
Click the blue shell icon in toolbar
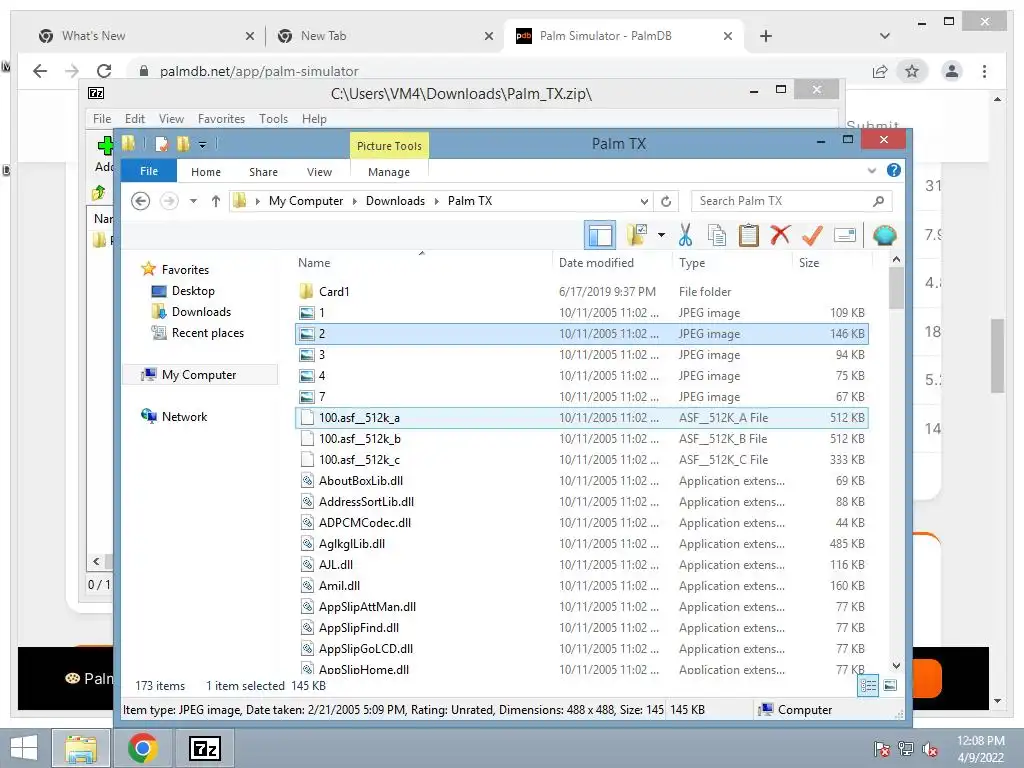[x=884, y=235]
